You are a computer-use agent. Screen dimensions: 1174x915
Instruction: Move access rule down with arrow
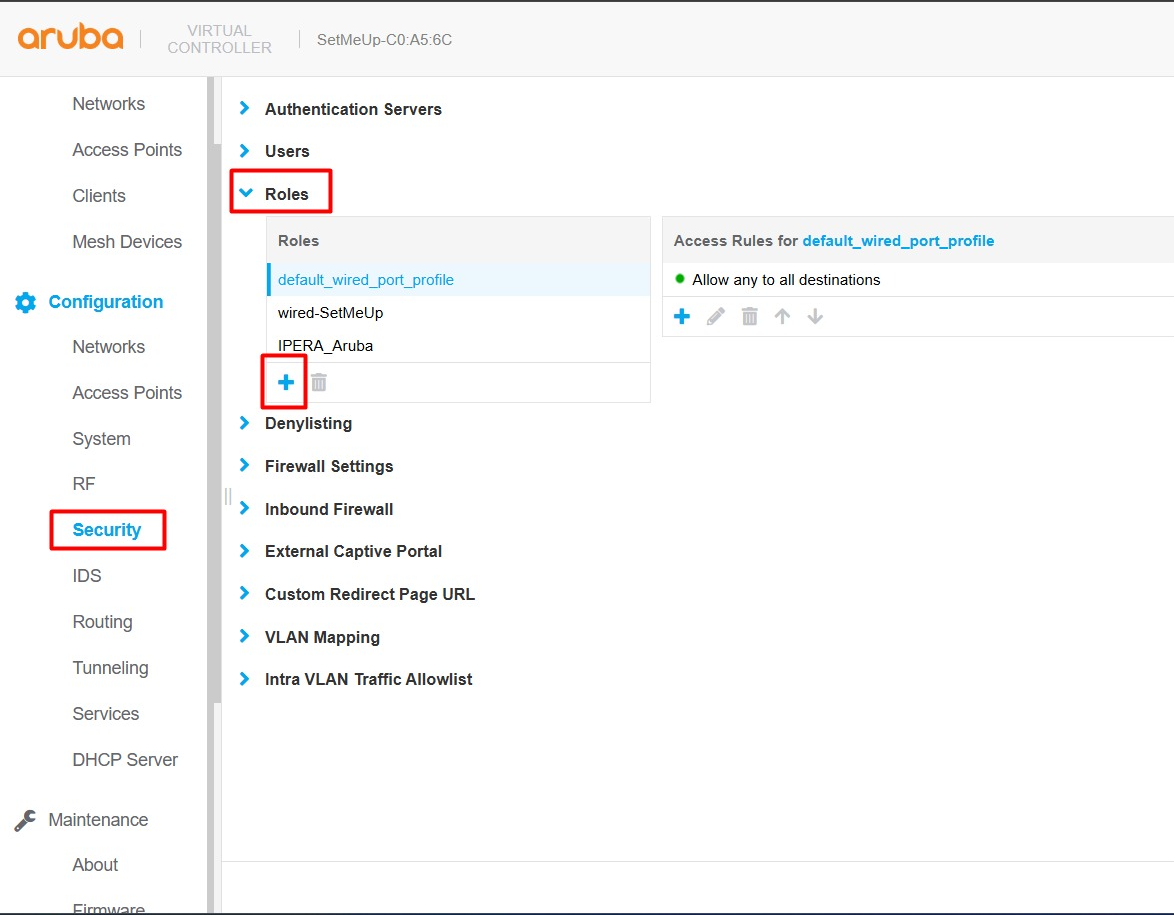point(815,317)
